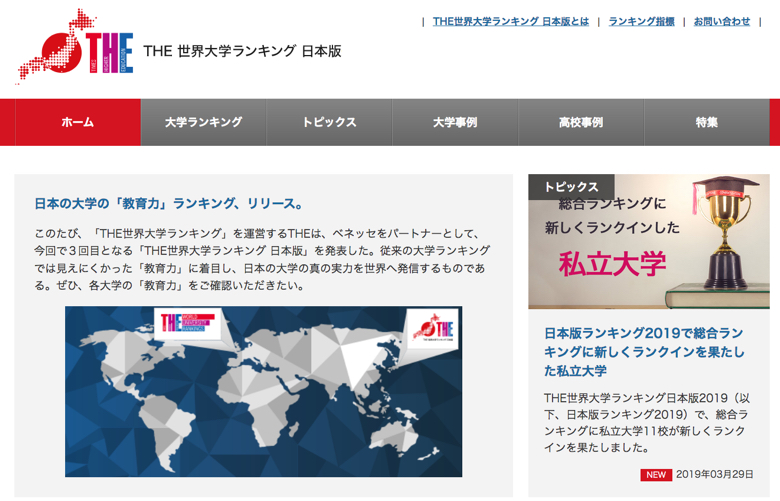Open the 特集 navigation item
This screenshot has height=501, width=780.
coord(707,122)
